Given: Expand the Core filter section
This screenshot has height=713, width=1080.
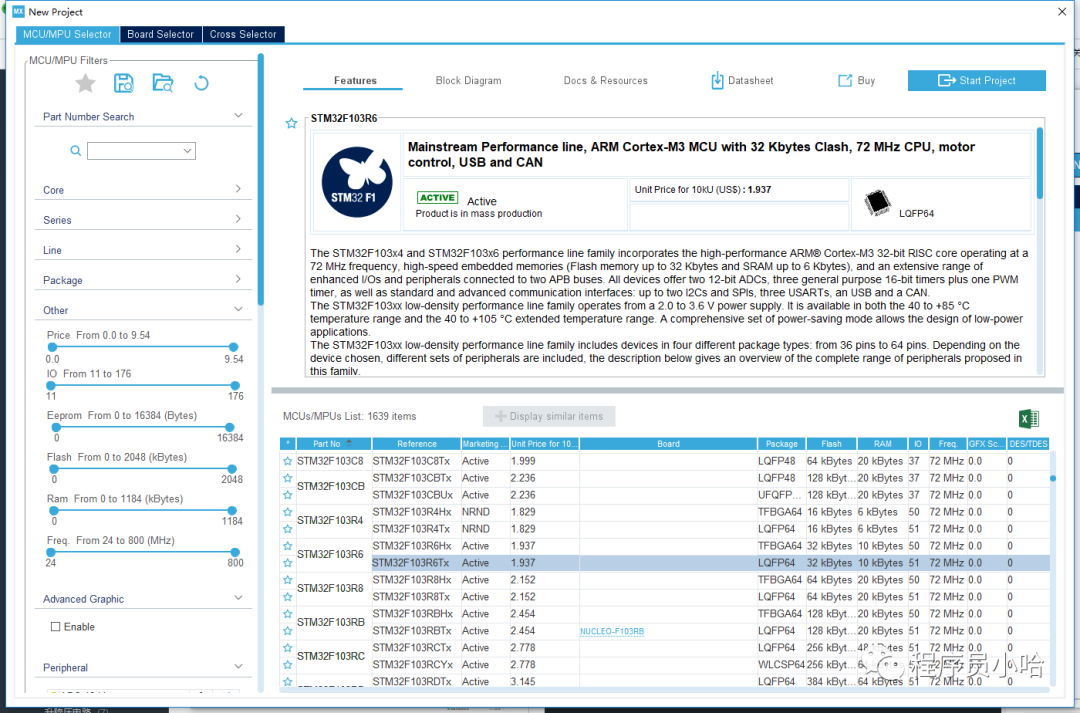Looking at the screenshot, I should click(x=238, y=189).
